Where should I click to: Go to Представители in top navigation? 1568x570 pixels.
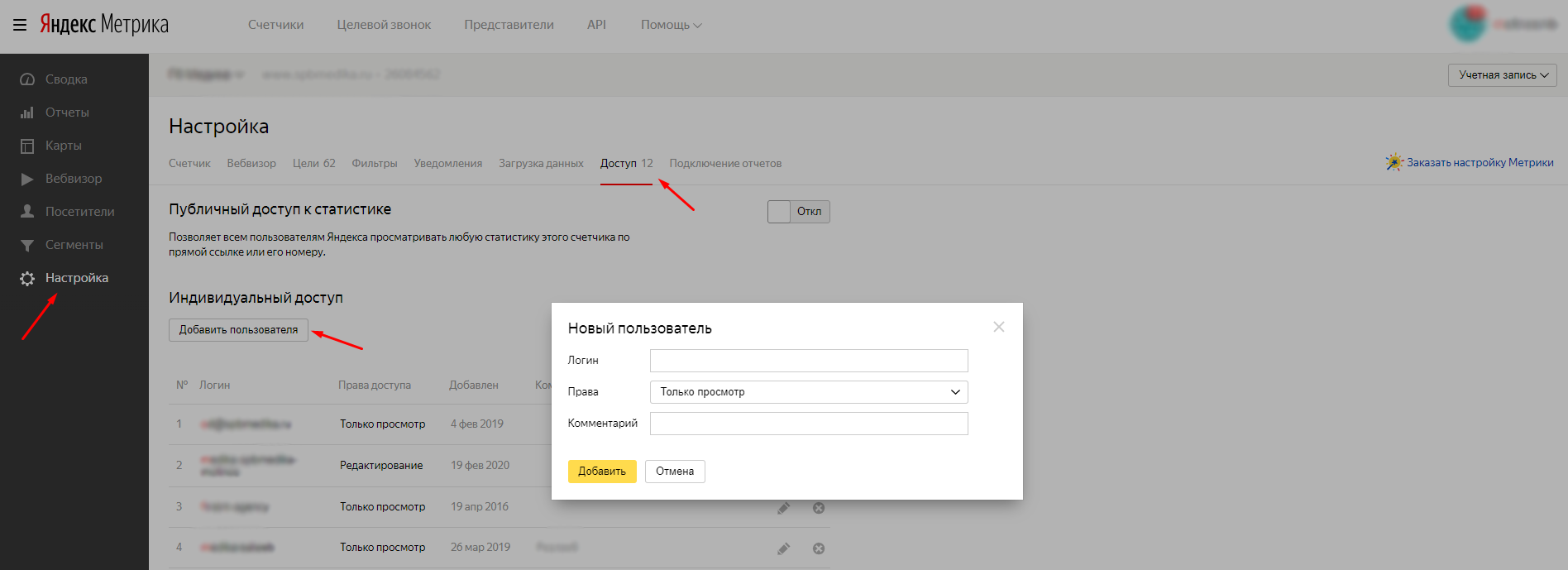tap(509, 25)
